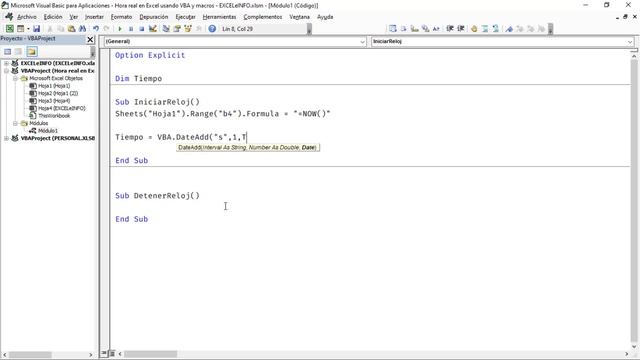
Task: Toggle Folders view in Project panel
Action: pyautogui.click(x=32, y=51)
